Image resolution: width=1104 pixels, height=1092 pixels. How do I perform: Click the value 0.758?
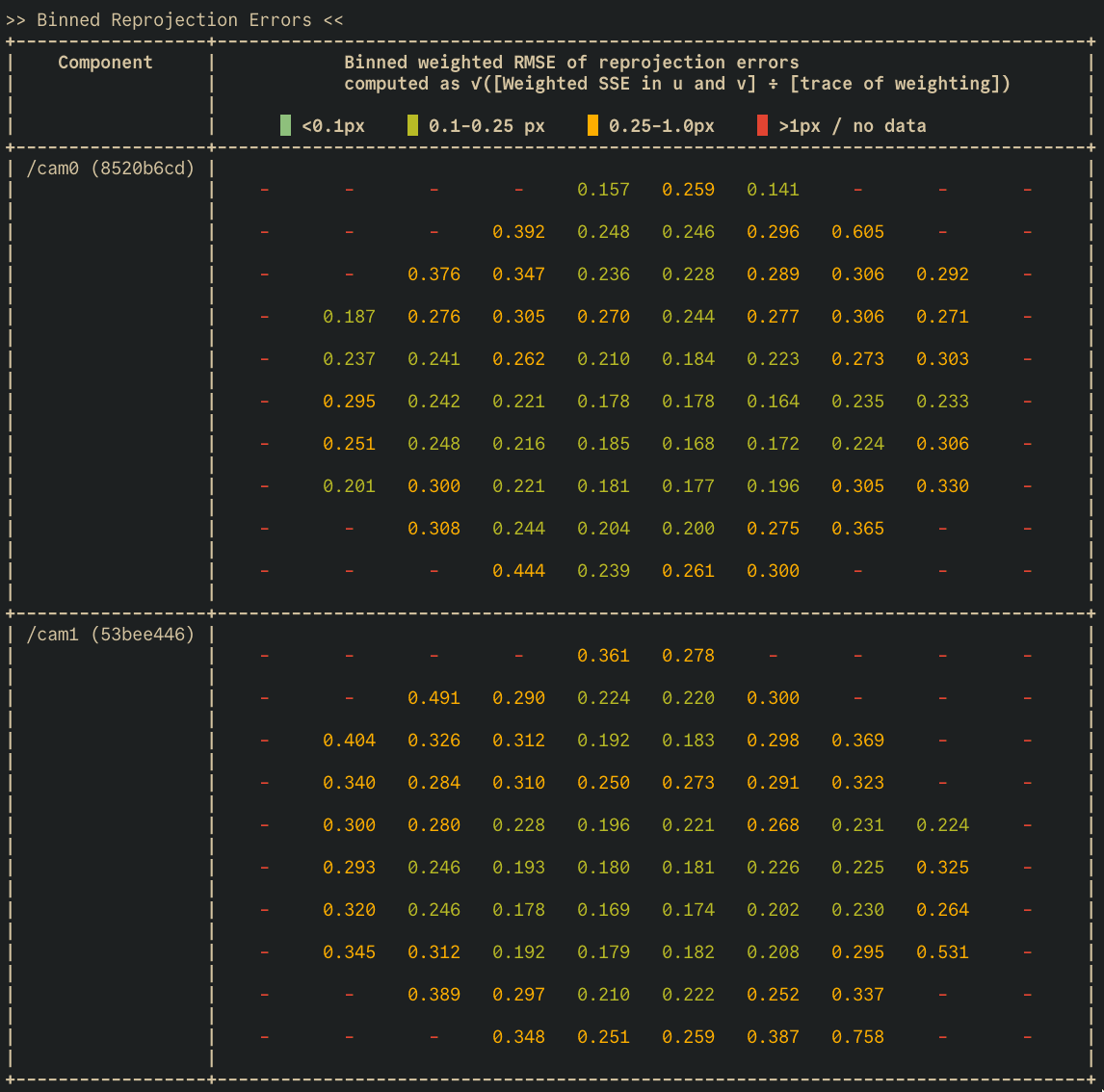tap(857, 1037)
